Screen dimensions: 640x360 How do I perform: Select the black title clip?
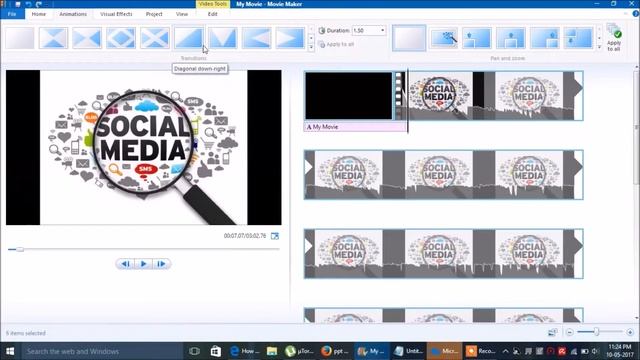pyautogui.click(x=349, y=96)
